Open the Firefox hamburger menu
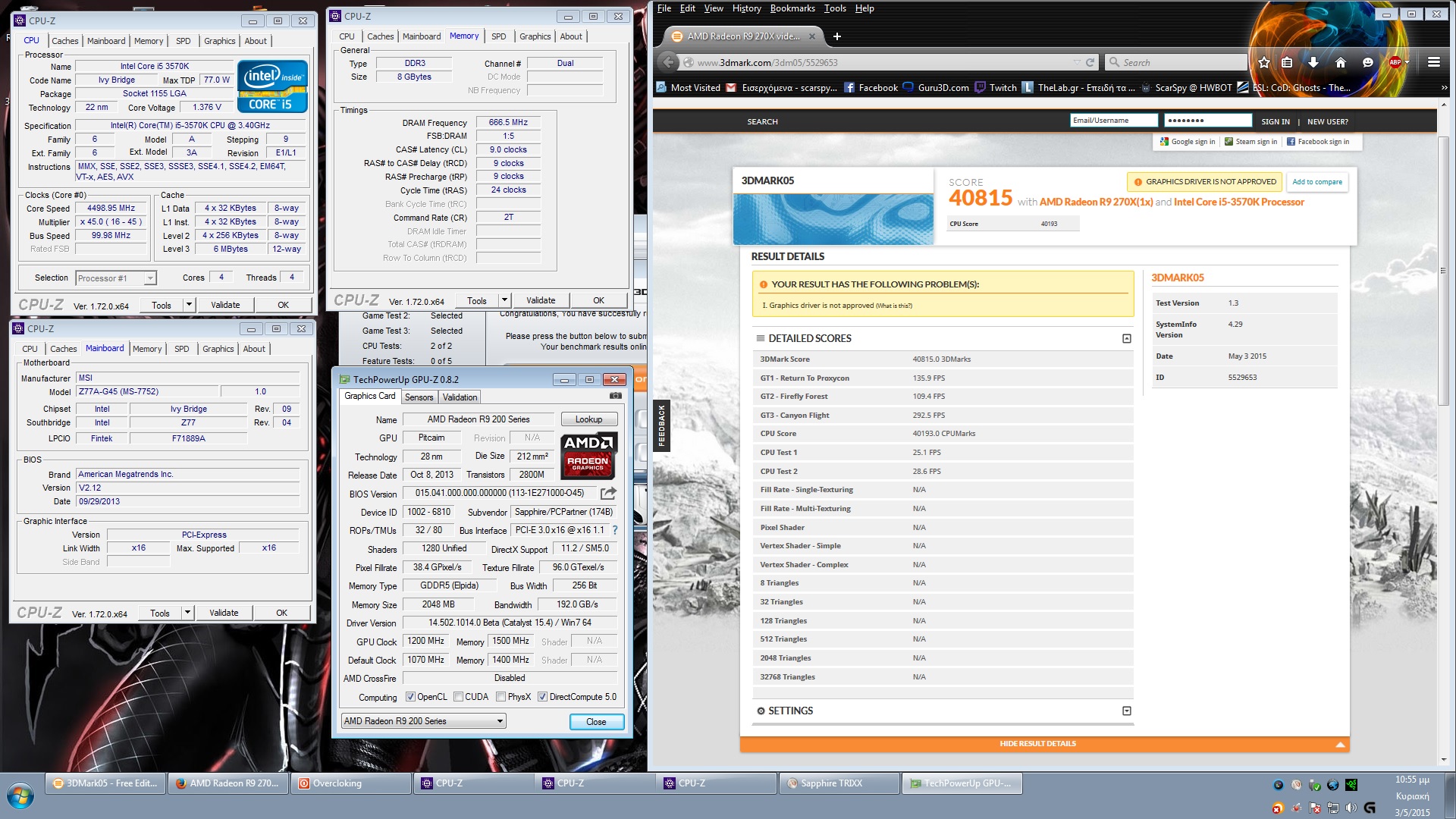Screen dimensions: 1456x819 [1434, 62]
